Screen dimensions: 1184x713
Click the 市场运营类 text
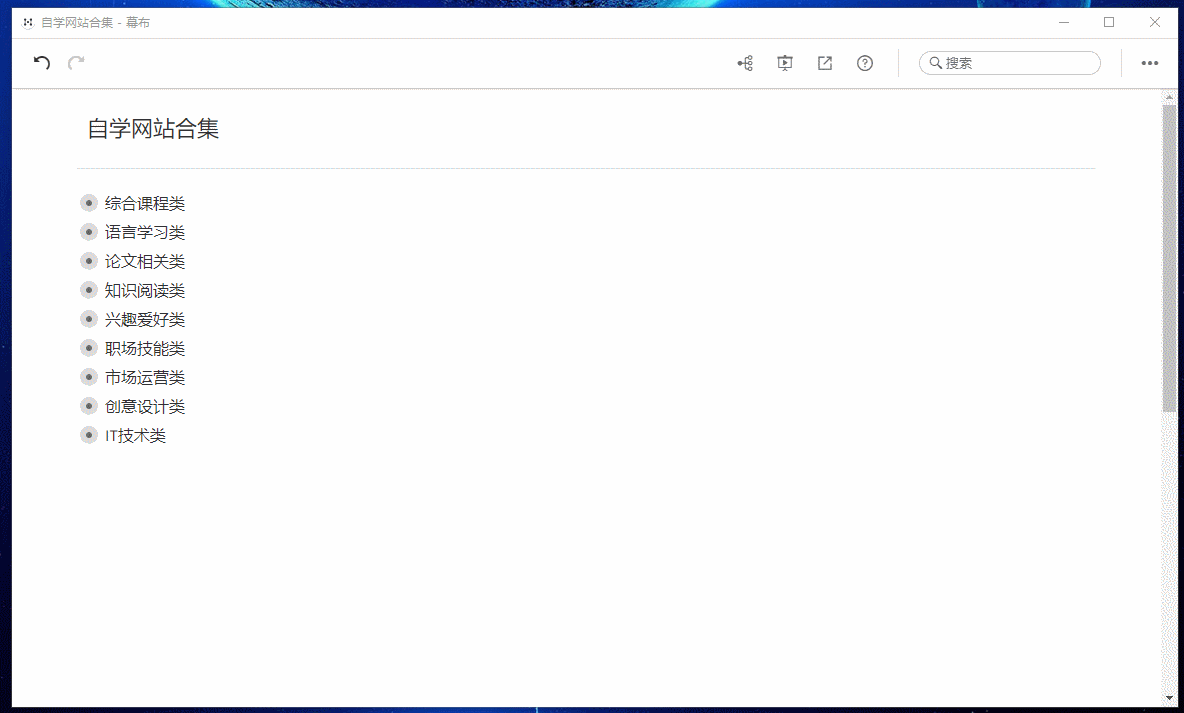click(145, 377)
